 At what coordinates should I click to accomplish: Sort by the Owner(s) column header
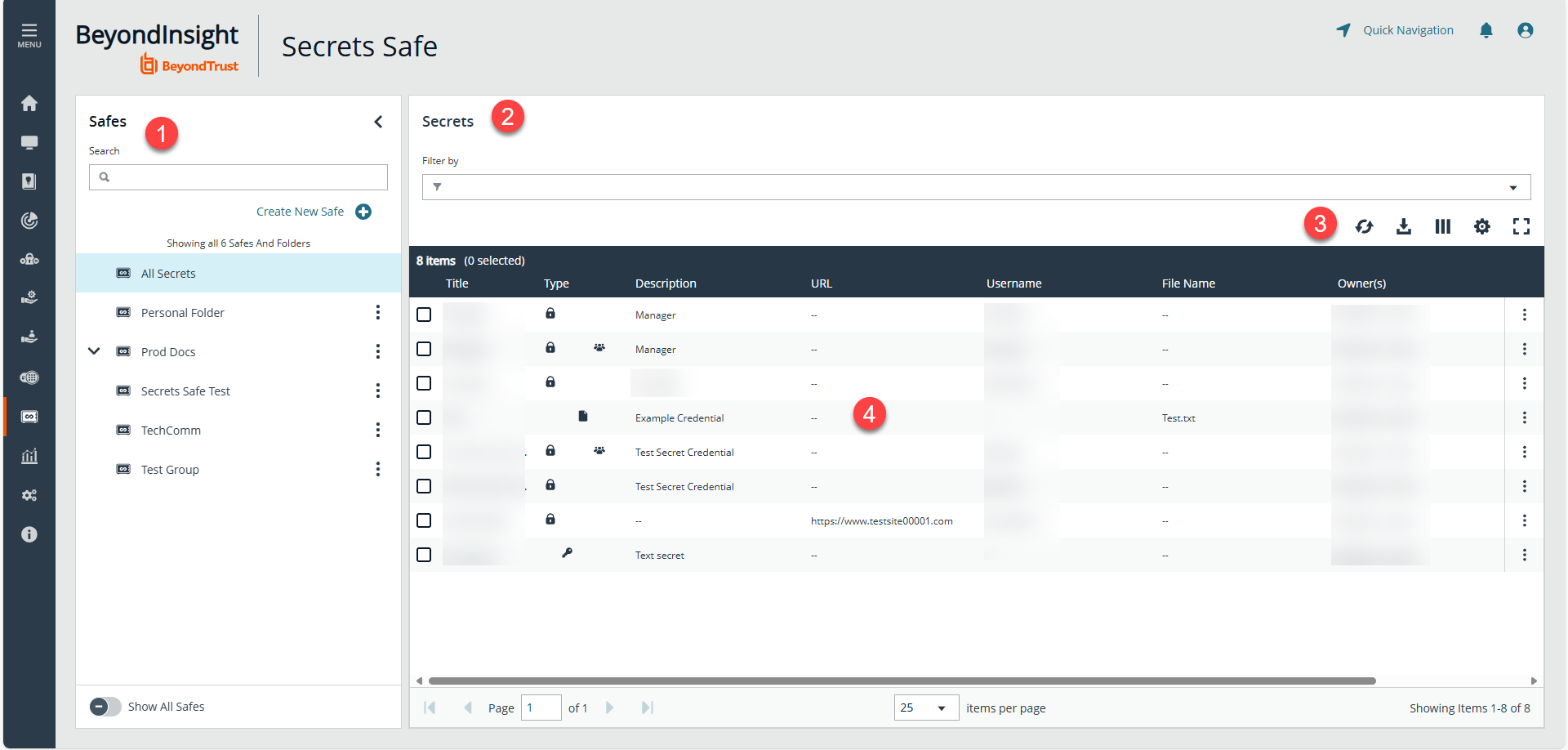pos(1361,283)
